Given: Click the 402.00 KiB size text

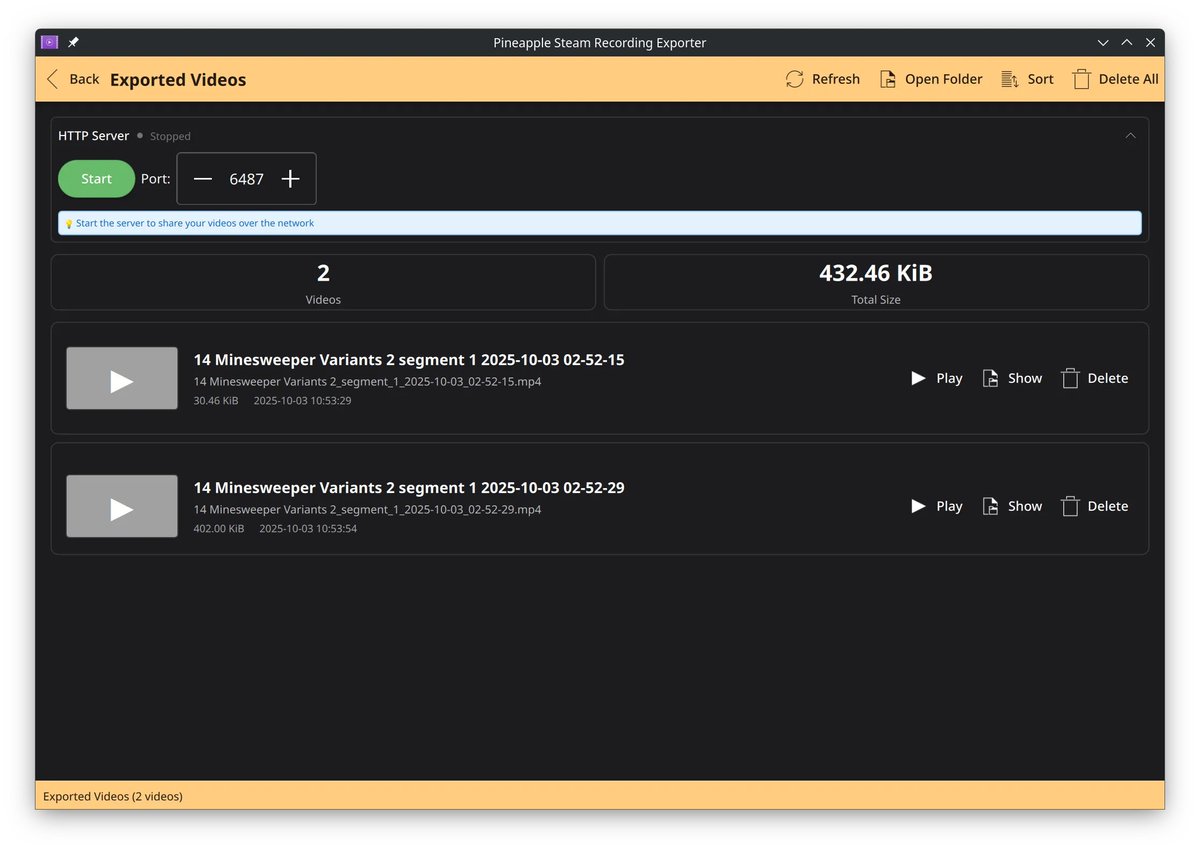Looking at the screenshot, I should click(x=219, y=529).
